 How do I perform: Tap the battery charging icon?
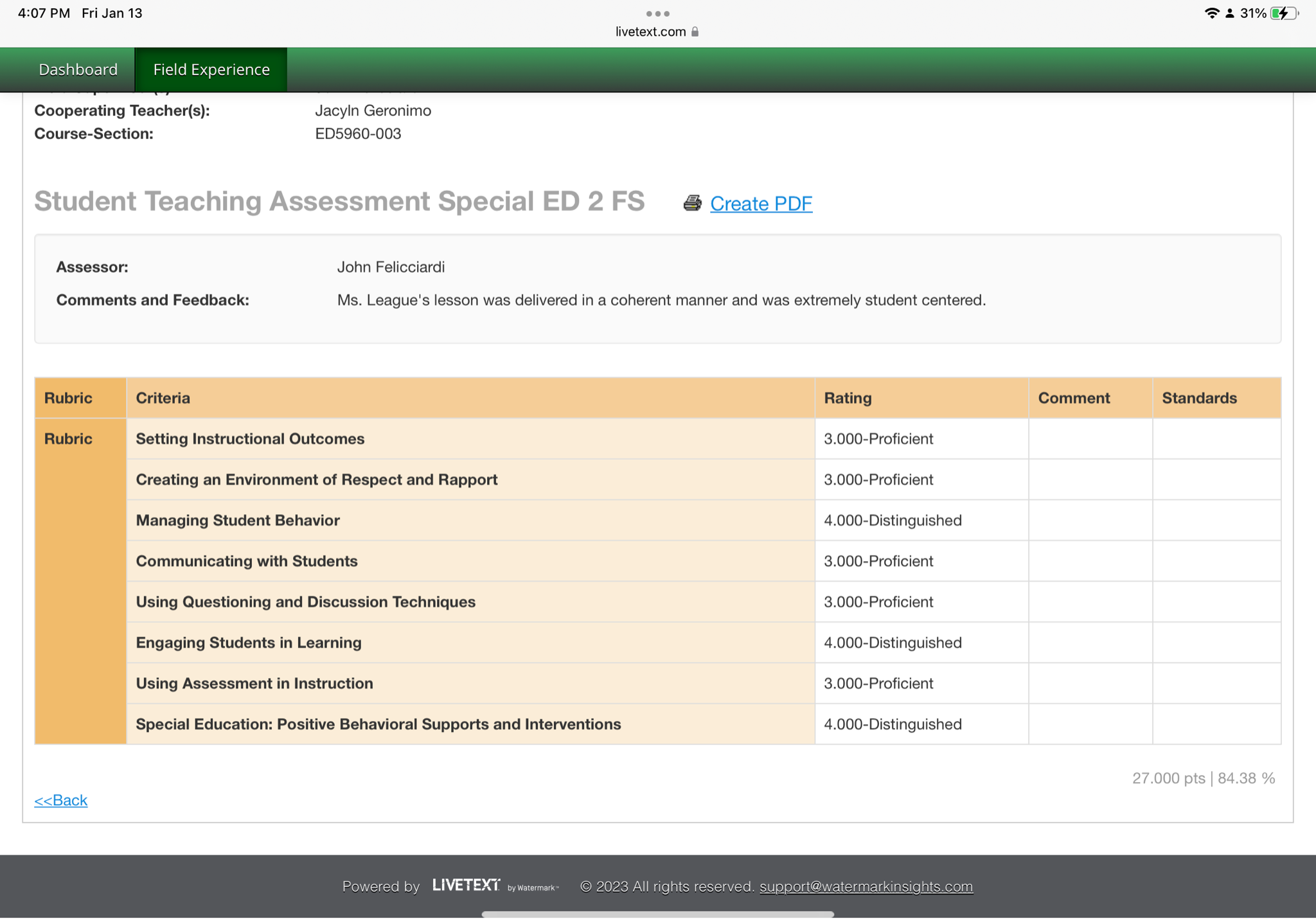[1283, 13]
